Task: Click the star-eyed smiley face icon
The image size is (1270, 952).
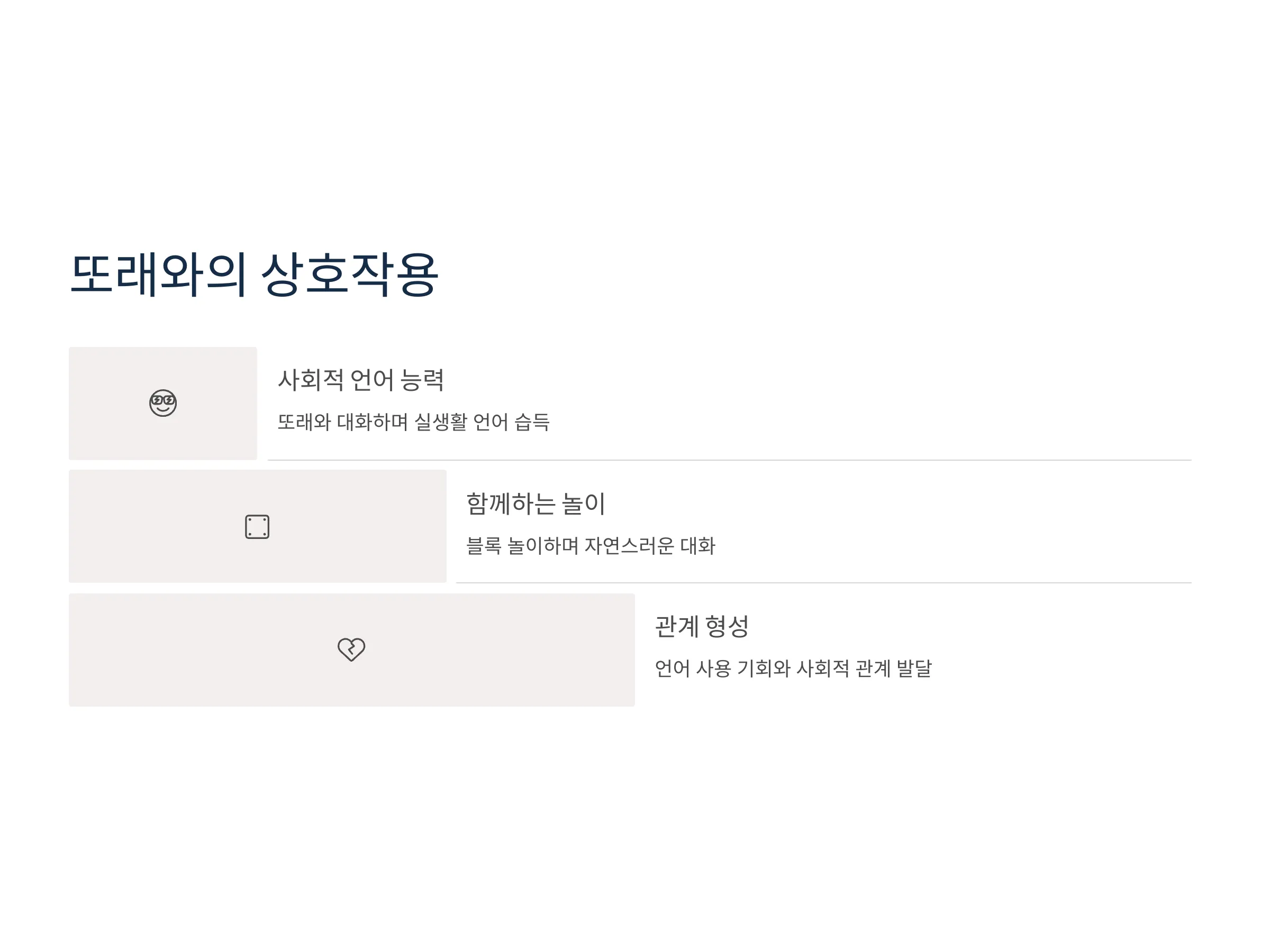Action: 163,403
